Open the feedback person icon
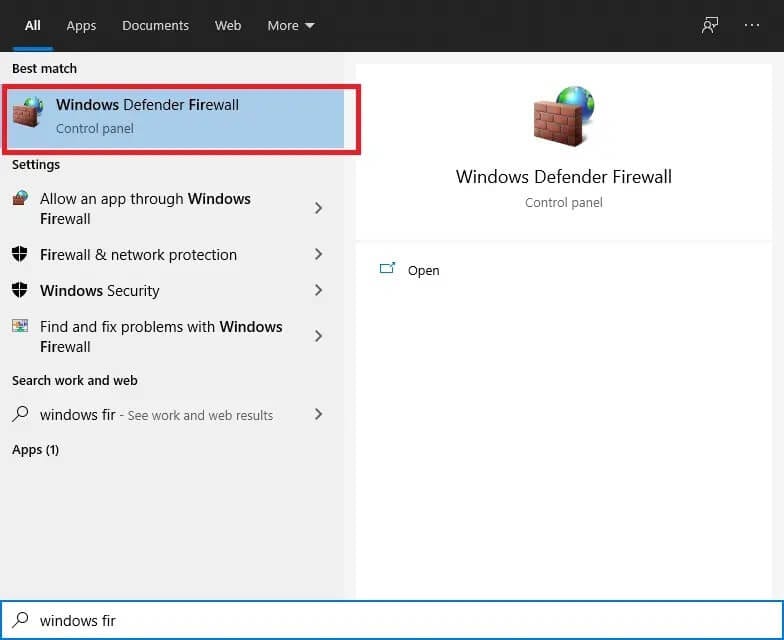This screenshot has height=640, width=784. tap(709, 25)
